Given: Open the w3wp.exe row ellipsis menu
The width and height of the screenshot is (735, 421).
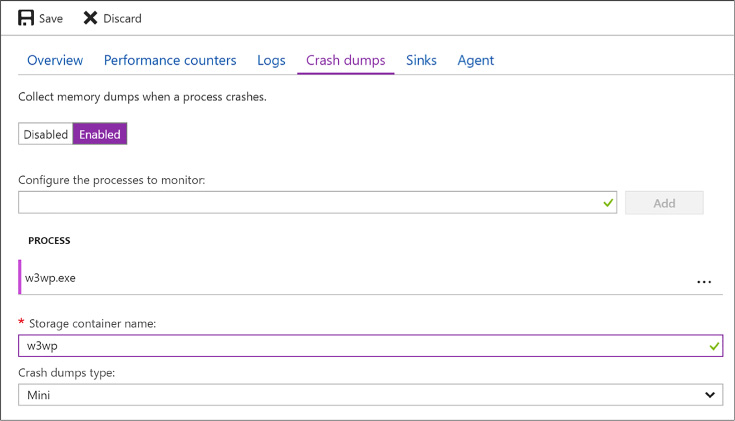Looking at the screenshot, I should tap(704, 282).
